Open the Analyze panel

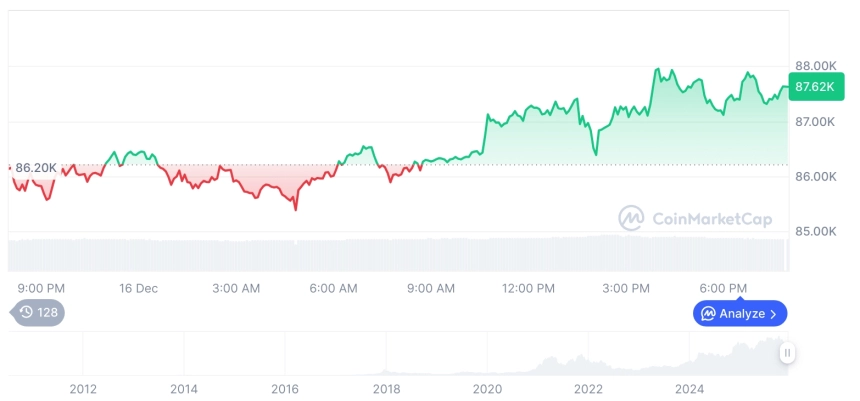(740, 313)
